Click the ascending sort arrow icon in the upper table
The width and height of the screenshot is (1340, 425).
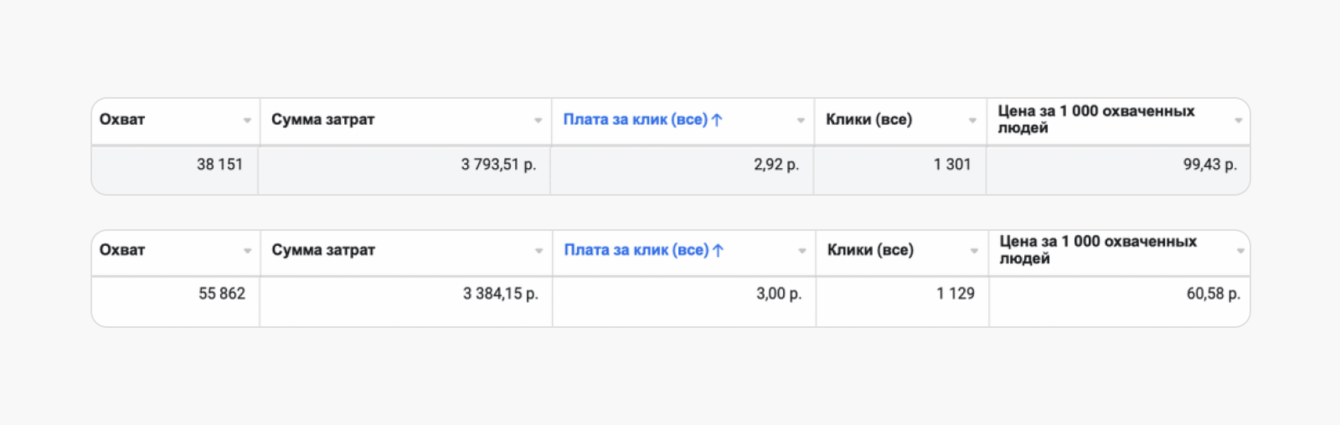tap(716, 120)
